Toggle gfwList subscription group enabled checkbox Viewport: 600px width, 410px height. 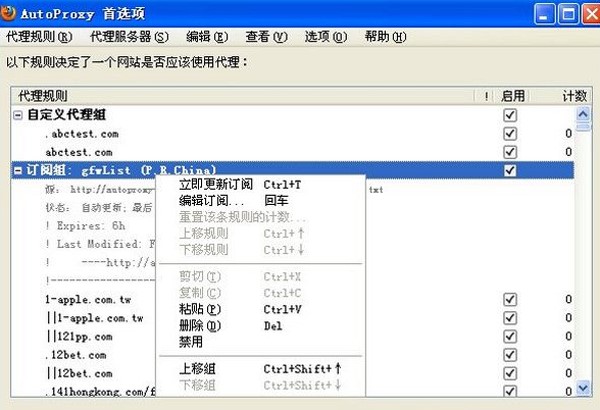pyautogui.click(x=510, y=170)
